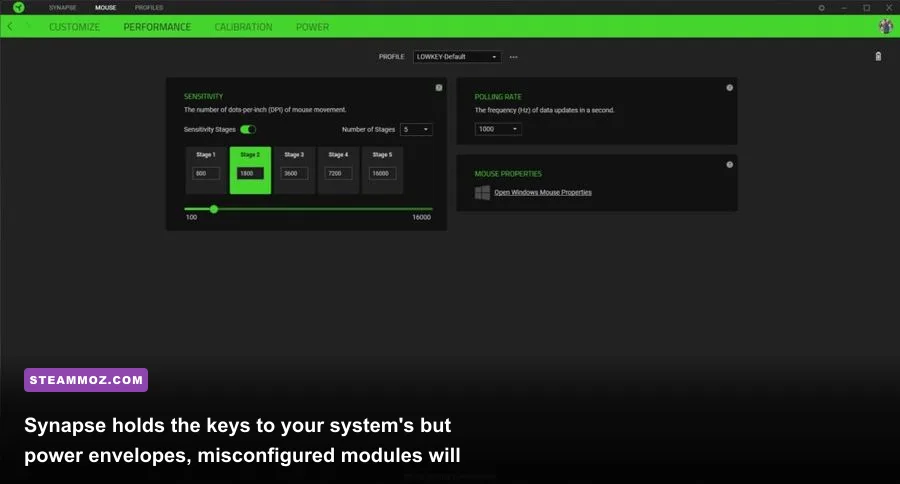Open the Calibration tab
900x484 pixels.
click(x=243, y=27)
